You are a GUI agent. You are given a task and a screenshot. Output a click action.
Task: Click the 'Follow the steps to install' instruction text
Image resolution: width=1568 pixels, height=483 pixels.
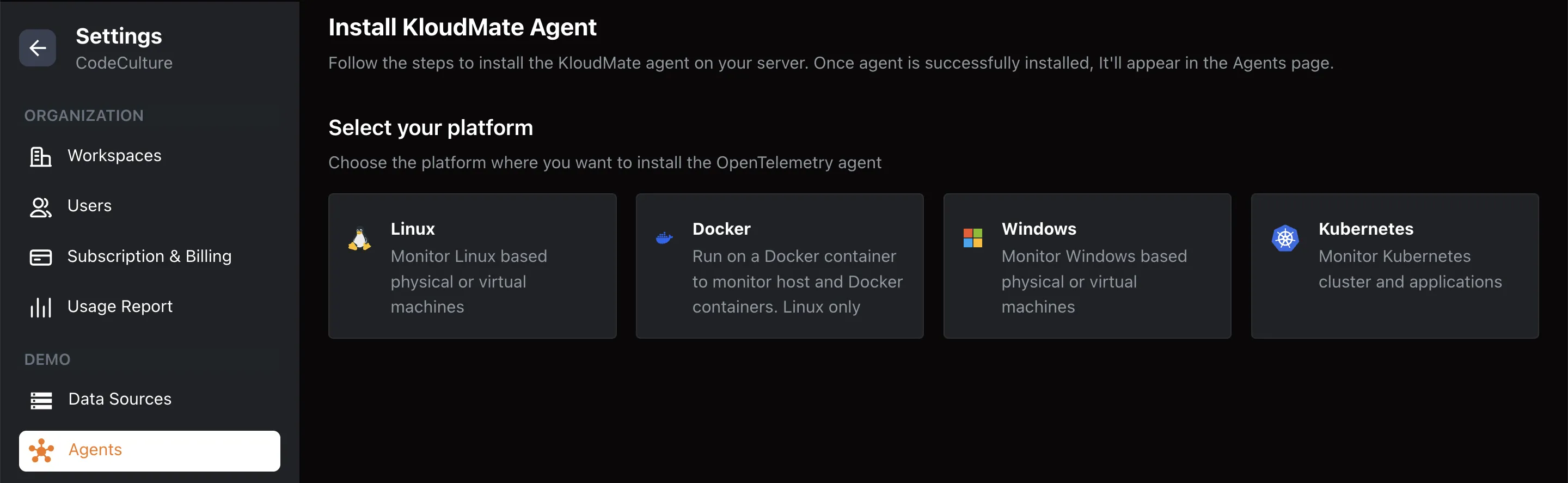tap(831, 63)
